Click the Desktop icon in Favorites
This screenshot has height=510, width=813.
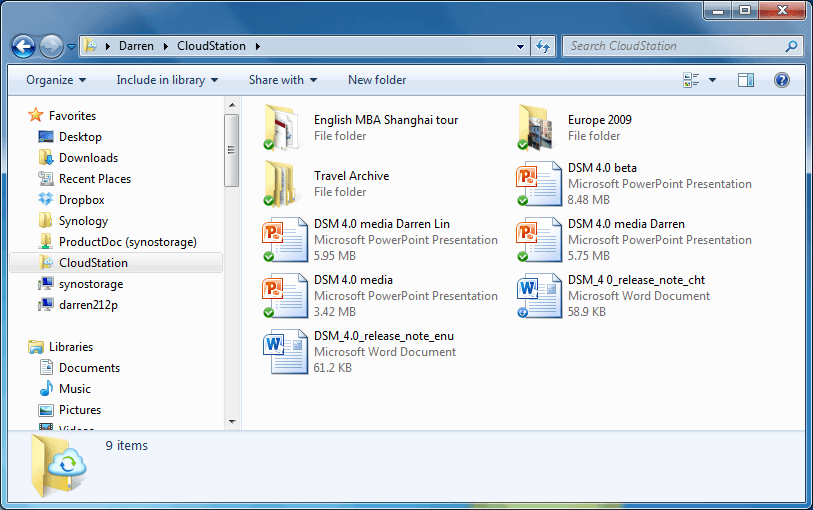[46, 137]
